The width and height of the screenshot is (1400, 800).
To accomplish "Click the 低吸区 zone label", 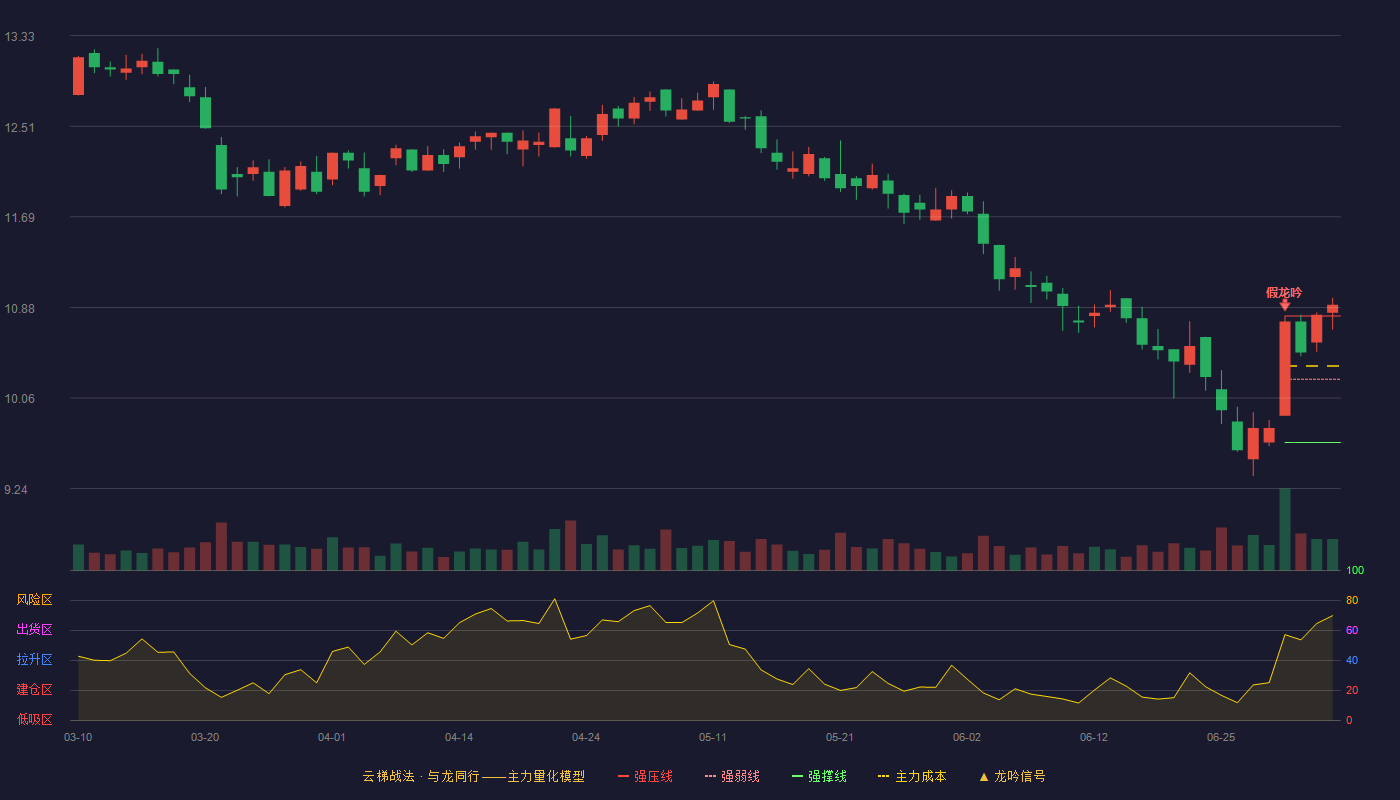I will 34,719.
